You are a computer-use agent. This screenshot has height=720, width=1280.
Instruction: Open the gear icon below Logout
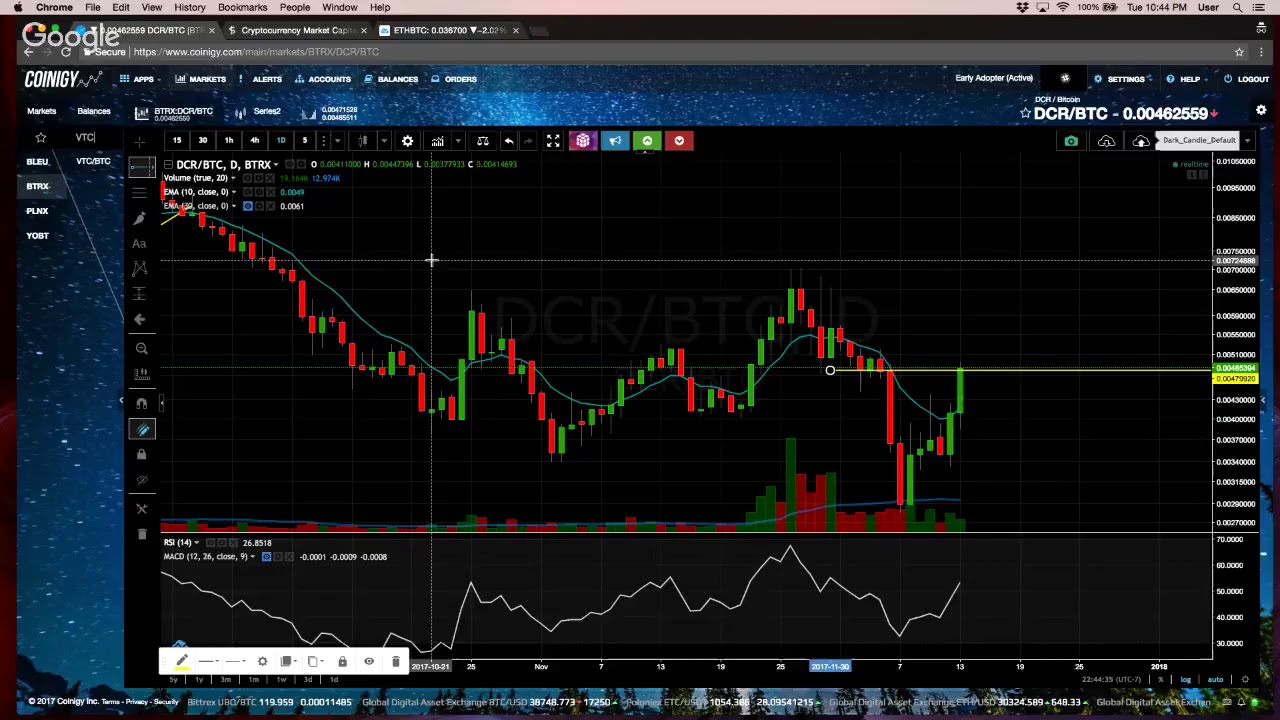click(1261, 111)
